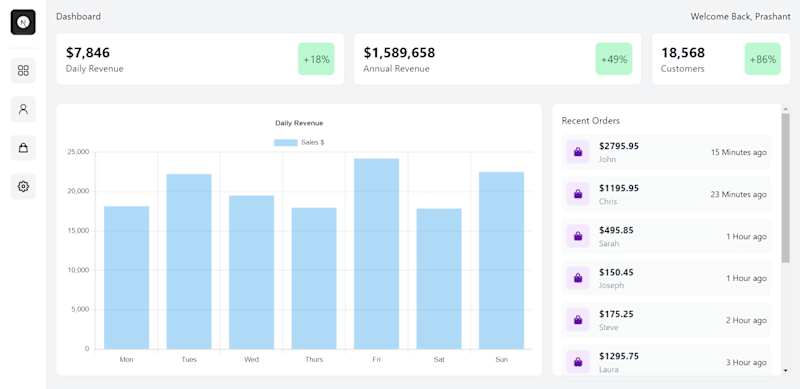Click the Daily Revenue chart title
Image resolution: width=800 pixels, height=389 pixels.
click(x=299, y=123)
